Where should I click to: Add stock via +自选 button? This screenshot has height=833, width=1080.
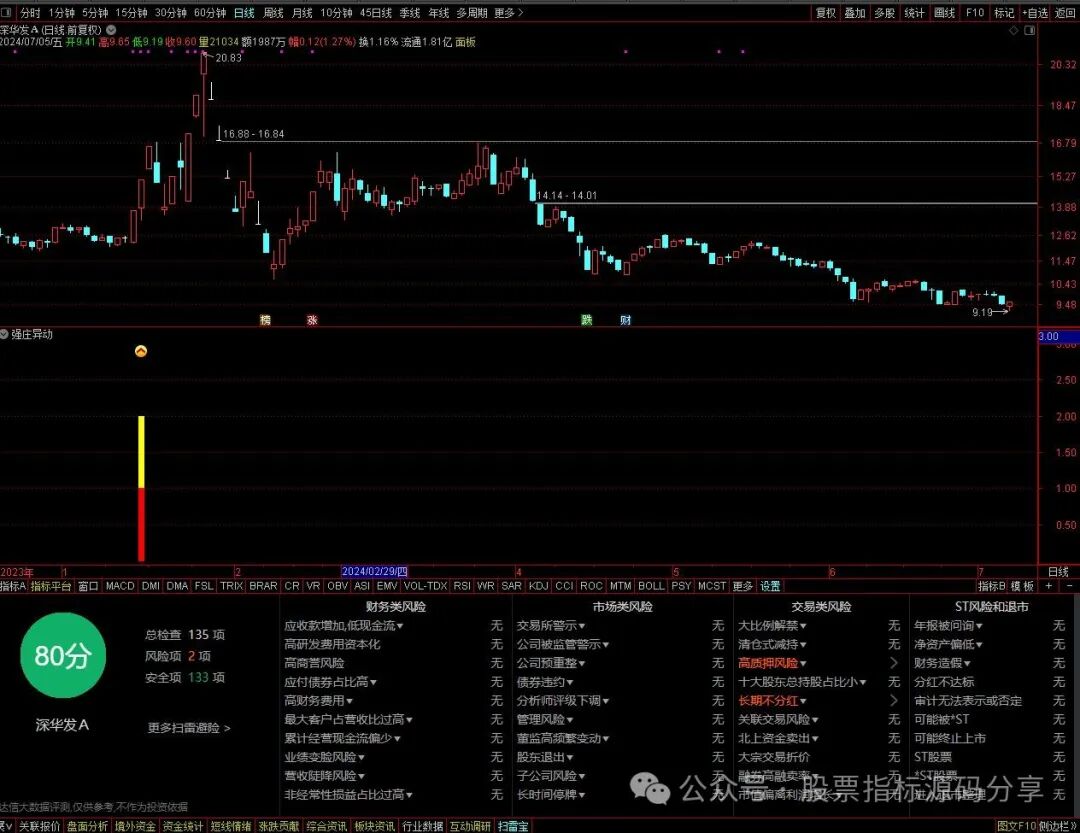1035,12
